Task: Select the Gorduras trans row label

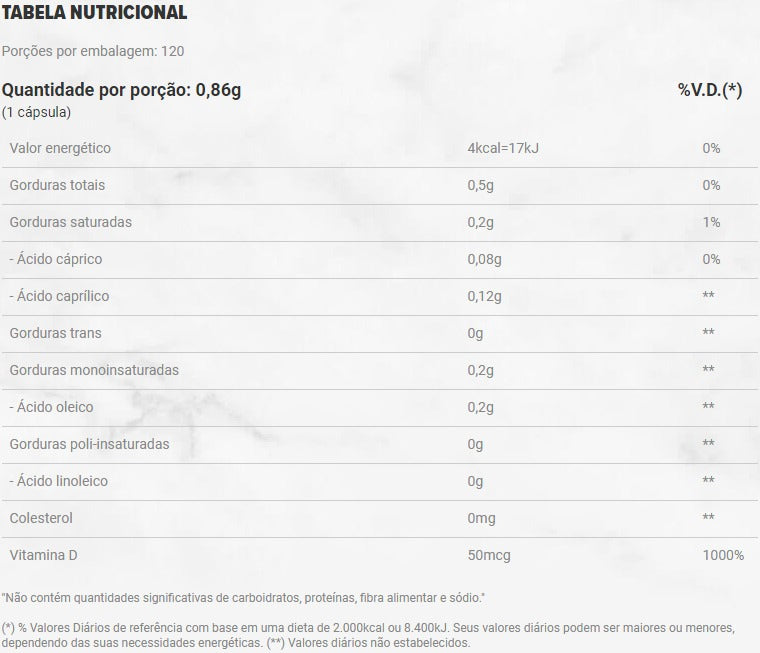Action: [x=56, y=333]
